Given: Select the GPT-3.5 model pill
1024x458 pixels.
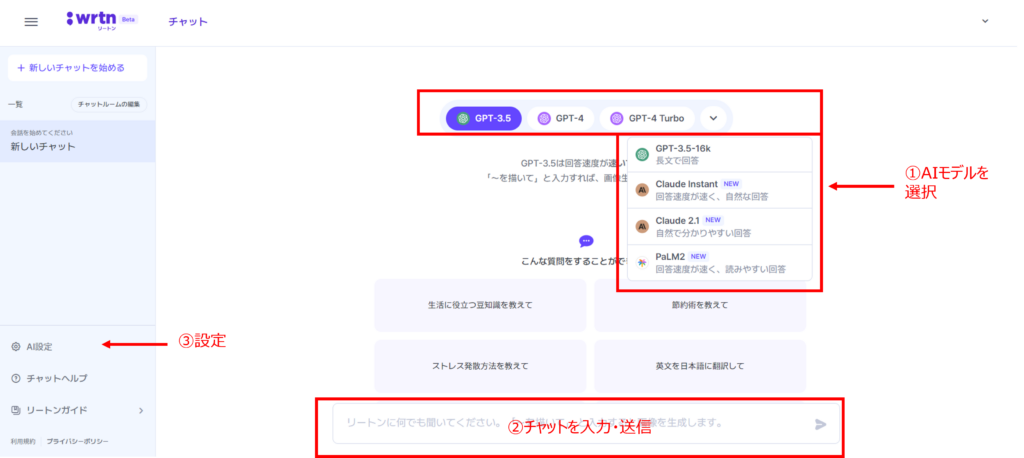Looking at the screenshot, I should [x=483, y=119].
